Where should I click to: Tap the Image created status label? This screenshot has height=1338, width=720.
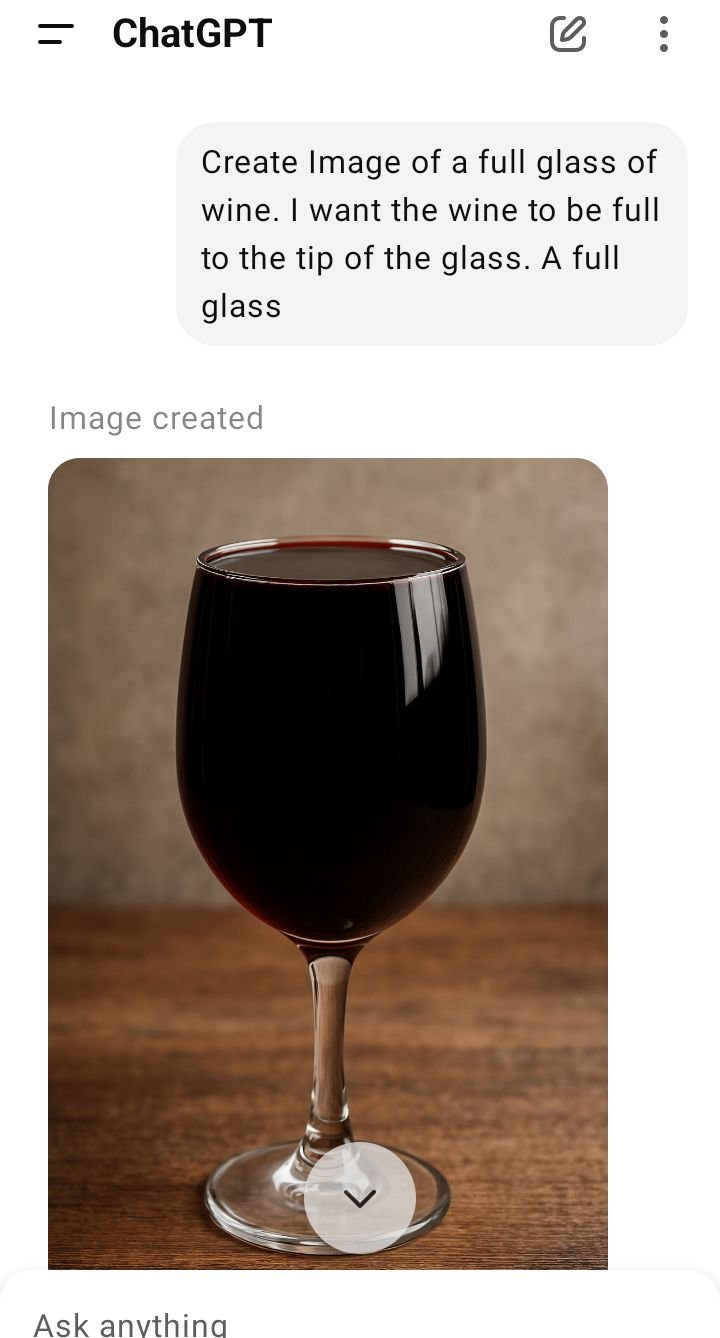(x=156, y=418)
